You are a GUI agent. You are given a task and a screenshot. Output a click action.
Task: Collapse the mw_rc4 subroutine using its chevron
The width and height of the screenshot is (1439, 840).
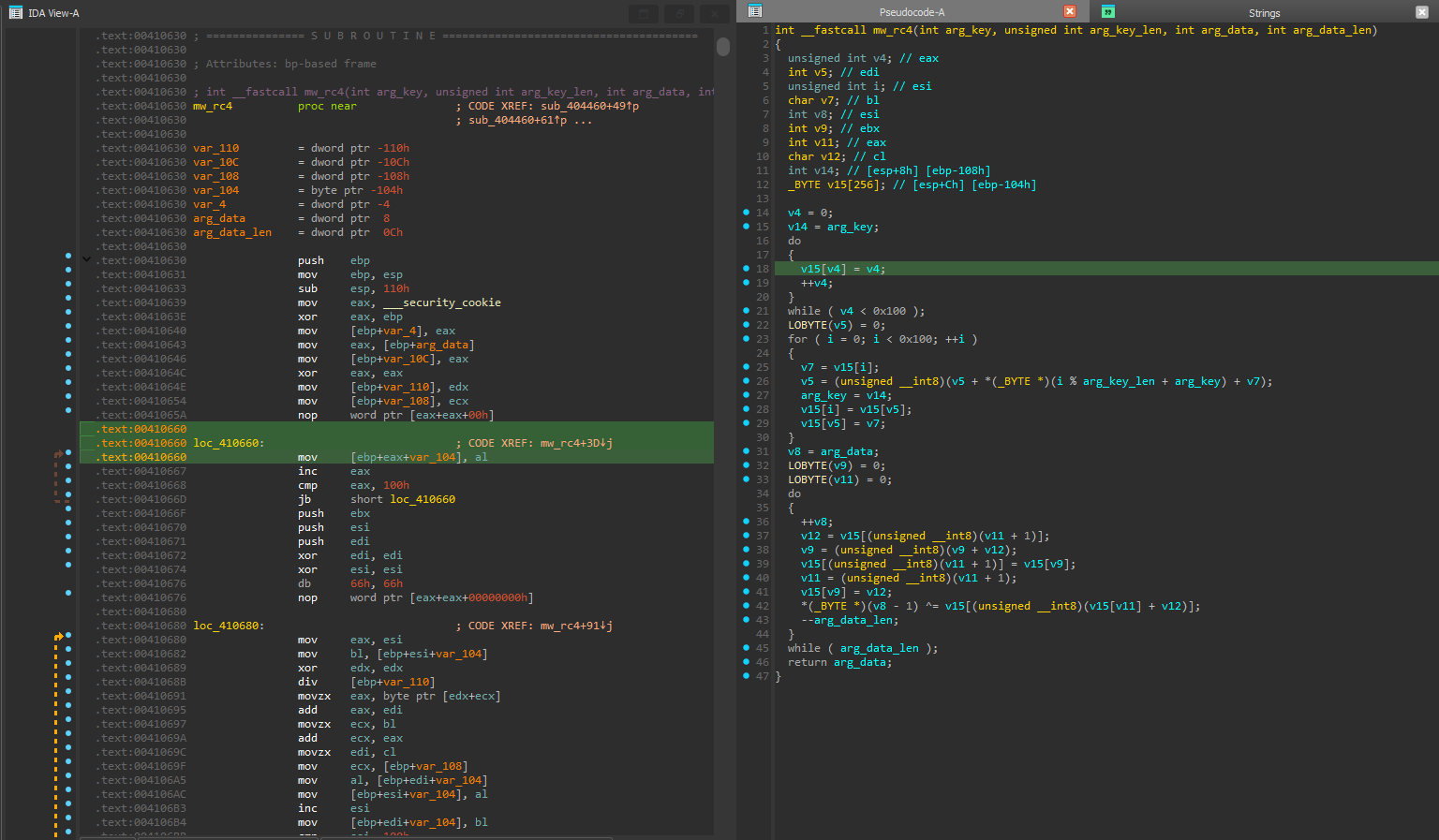click(86, 259)
